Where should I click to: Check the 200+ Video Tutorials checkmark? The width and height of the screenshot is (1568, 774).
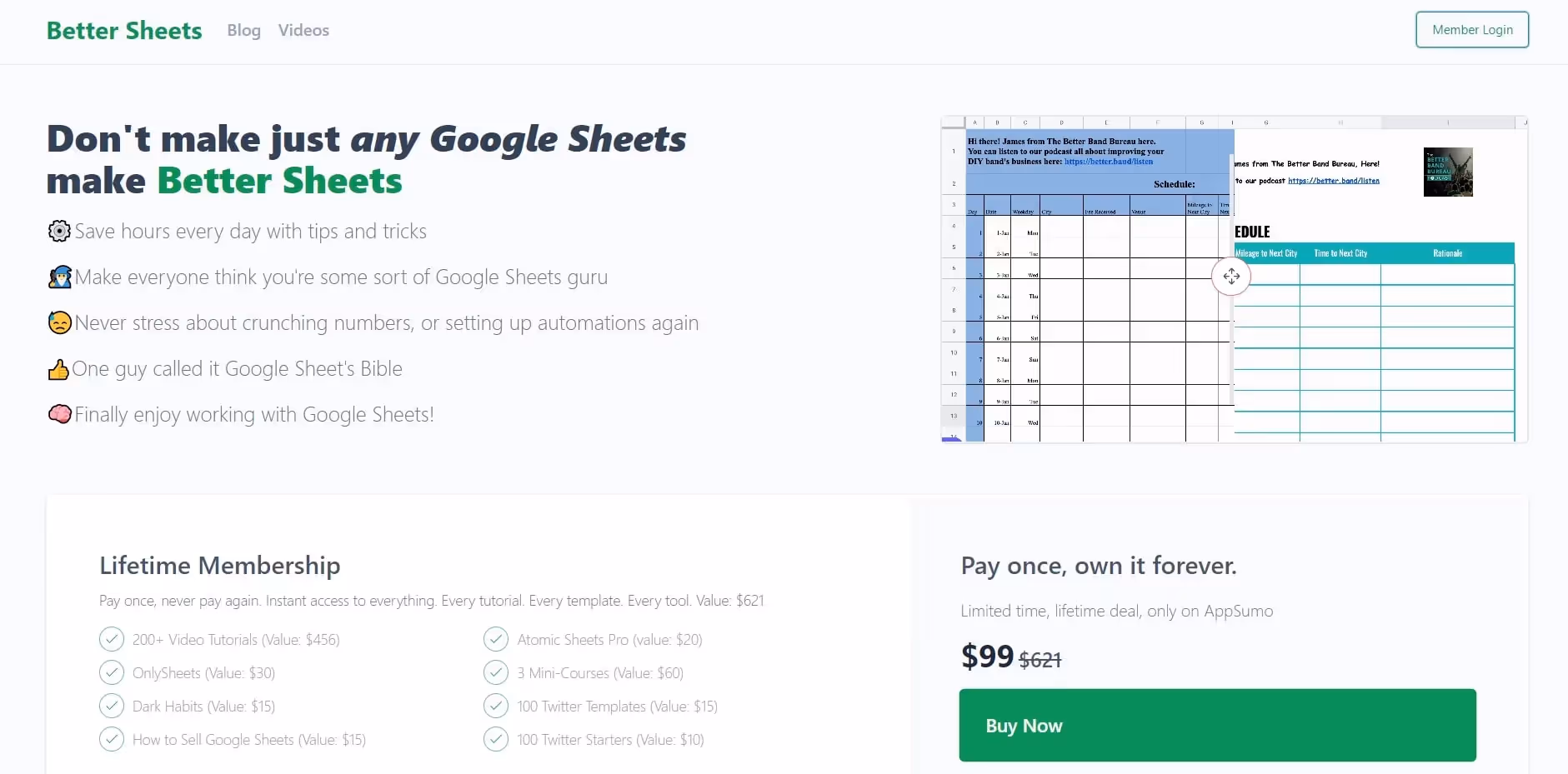[110, 639]
